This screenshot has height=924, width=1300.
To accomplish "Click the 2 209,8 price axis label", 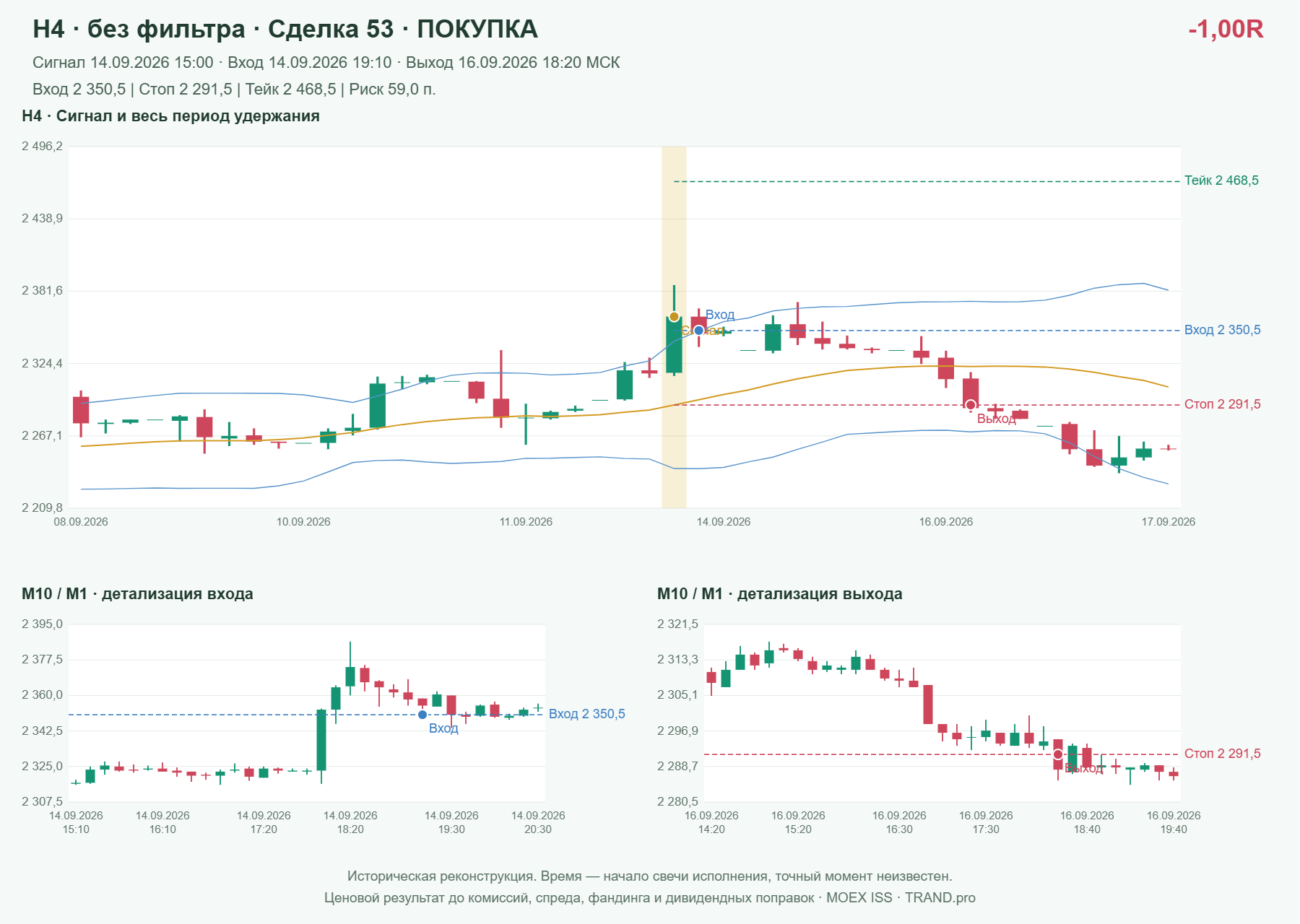I will tap(42, 508).
